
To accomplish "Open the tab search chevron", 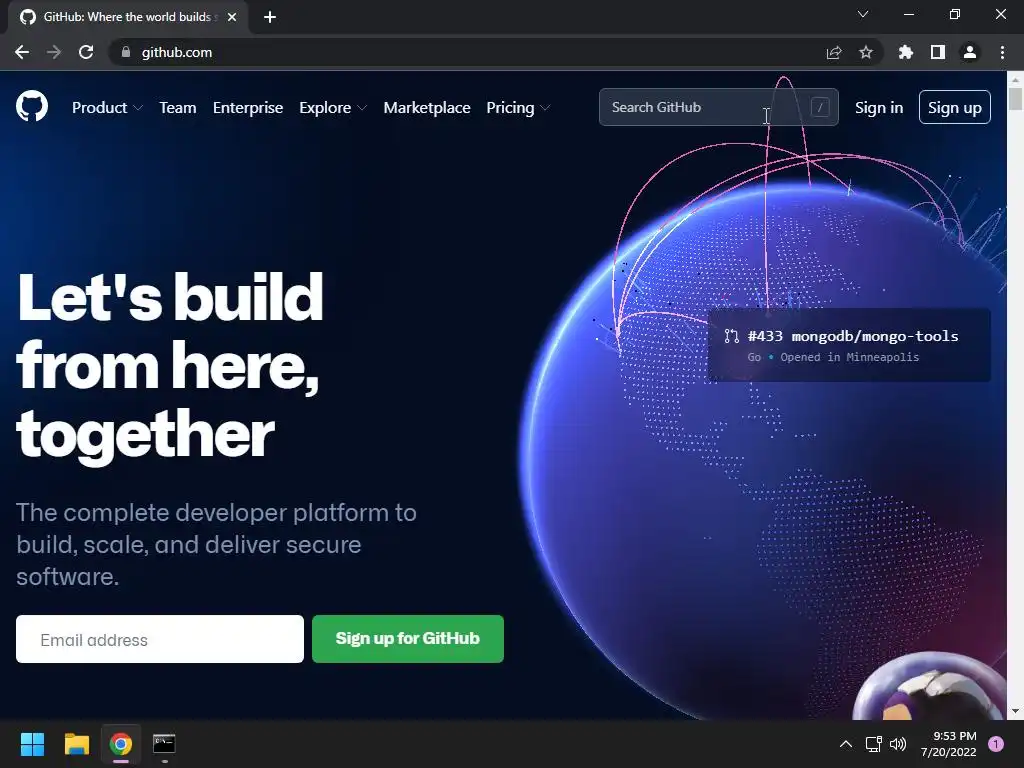I will (x=863, y=14).
